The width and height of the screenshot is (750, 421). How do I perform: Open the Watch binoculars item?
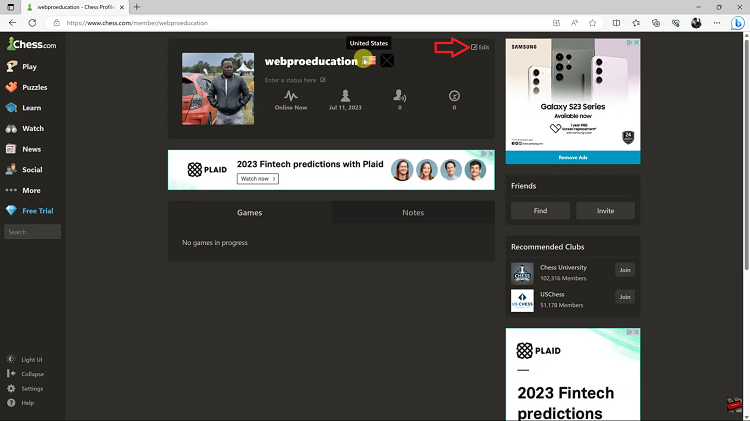25,128
